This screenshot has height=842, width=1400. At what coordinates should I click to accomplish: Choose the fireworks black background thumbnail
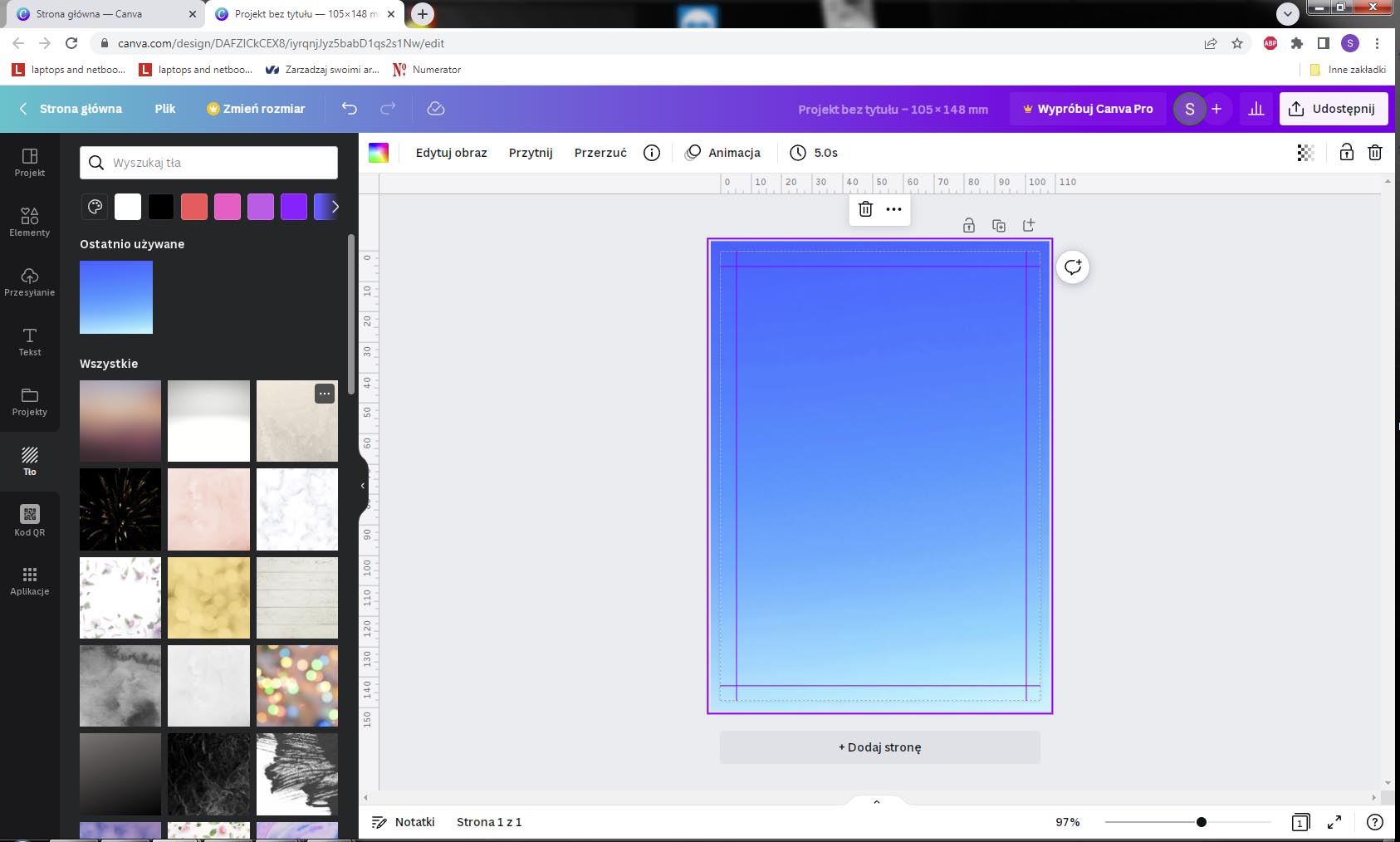[x=120, y=509]
